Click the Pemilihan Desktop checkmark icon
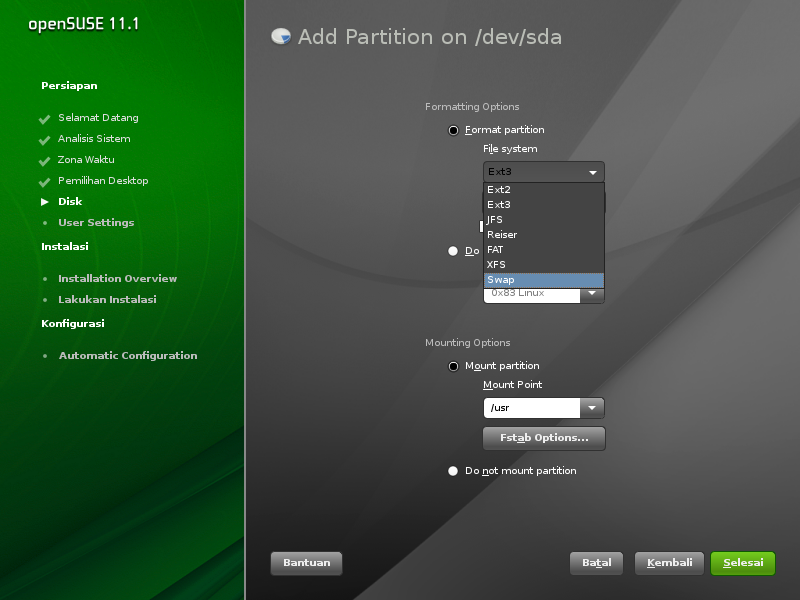 (x=44, y=182)
